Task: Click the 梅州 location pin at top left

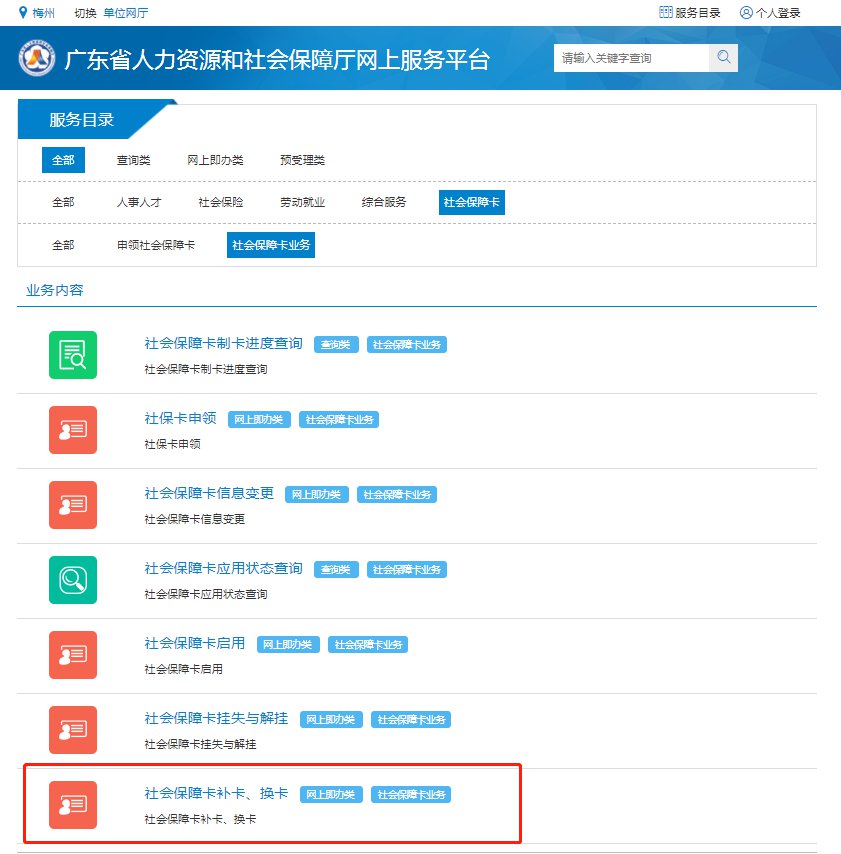Action: point(24,13)
